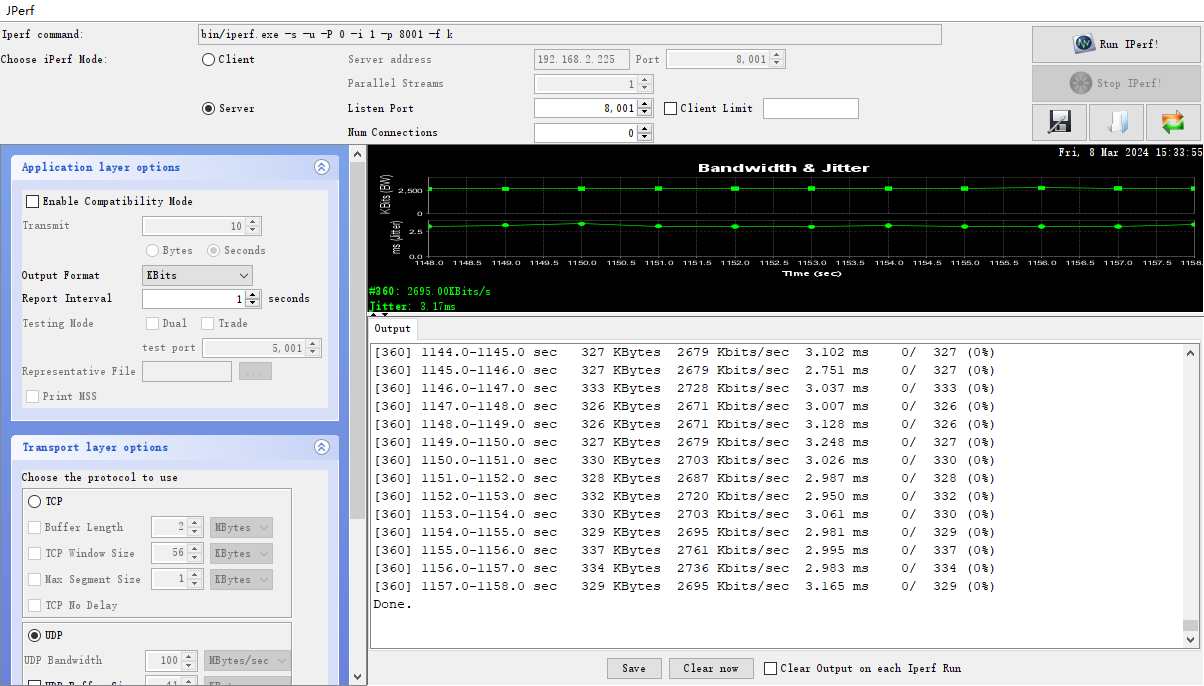Decrease the Listen Port stepper value
Viewport: 1204px width, 686px height.
point(645,112)
